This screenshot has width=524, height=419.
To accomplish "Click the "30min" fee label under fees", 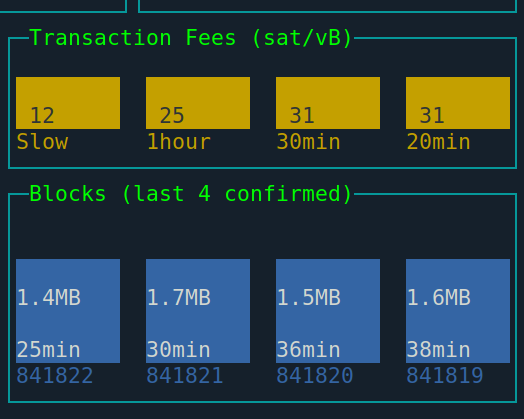I will pyautogui.click(x=308, y=142).
